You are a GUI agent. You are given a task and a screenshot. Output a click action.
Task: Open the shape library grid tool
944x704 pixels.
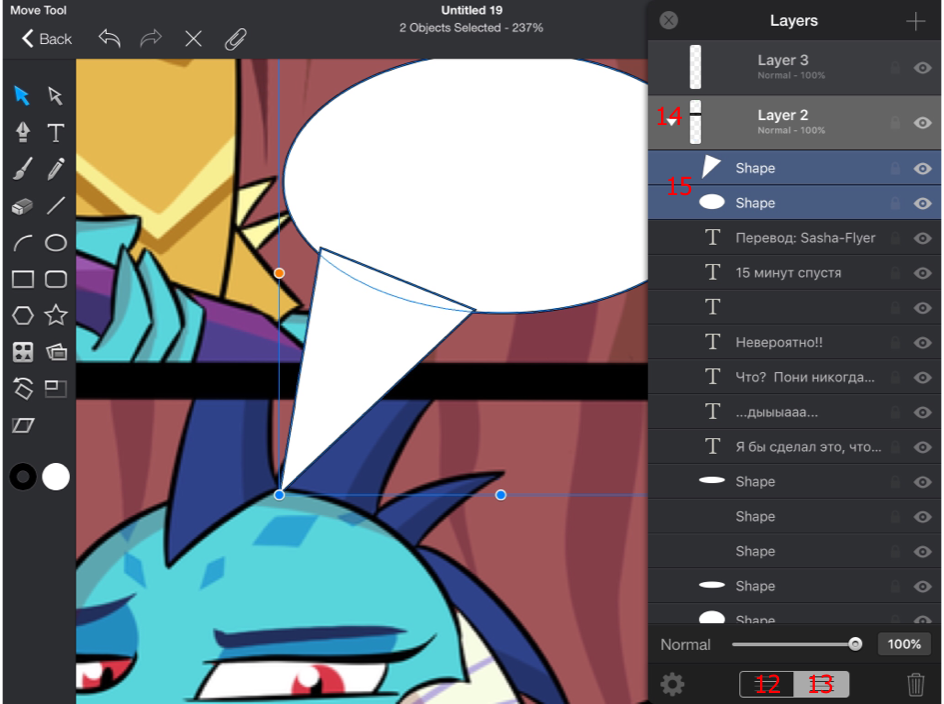click(x=23, y=352)
